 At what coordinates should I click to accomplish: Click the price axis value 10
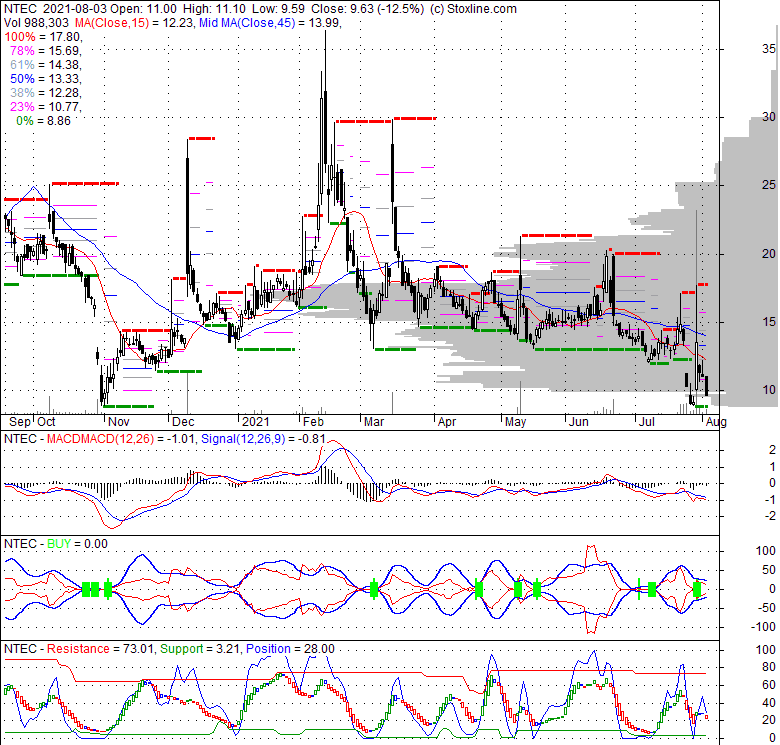click(769, 390)
